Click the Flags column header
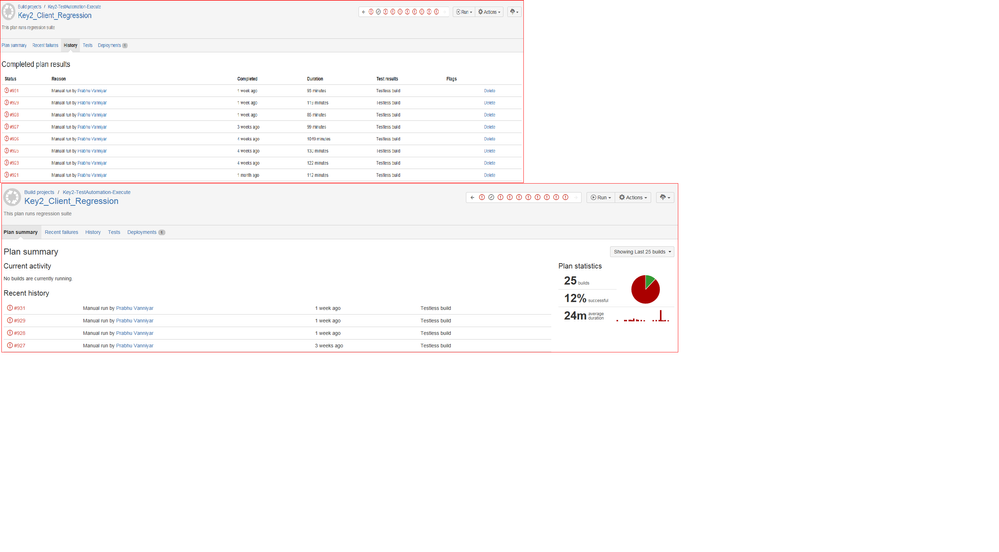Screen dimensions: 999x552 tap(451, 78)
